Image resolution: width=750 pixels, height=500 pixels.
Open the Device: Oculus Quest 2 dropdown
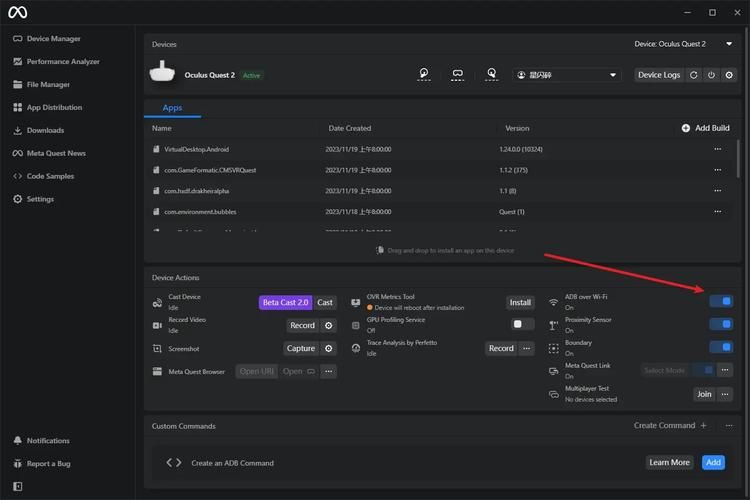click(x=684, y=44)
